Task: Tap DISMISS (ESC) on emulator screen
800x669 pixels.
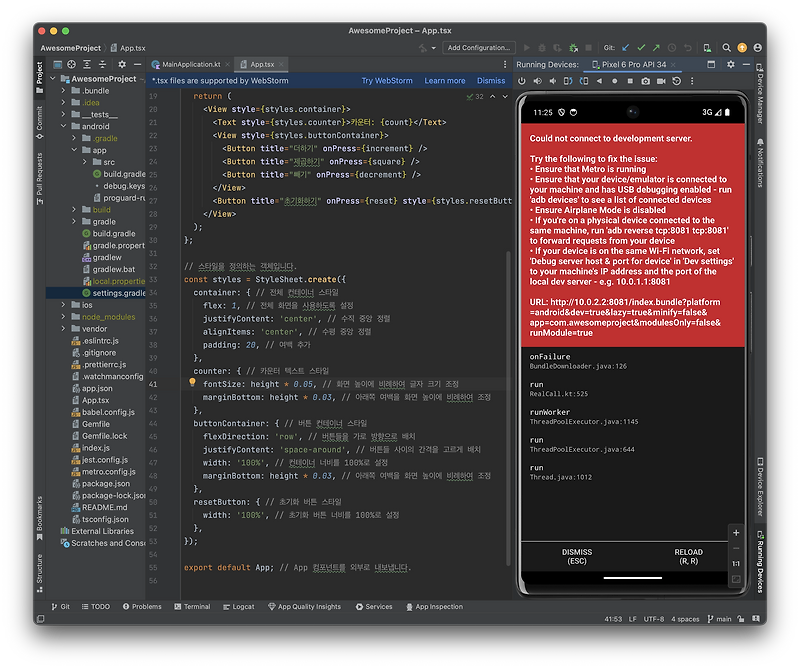Action: pos(577,556)
